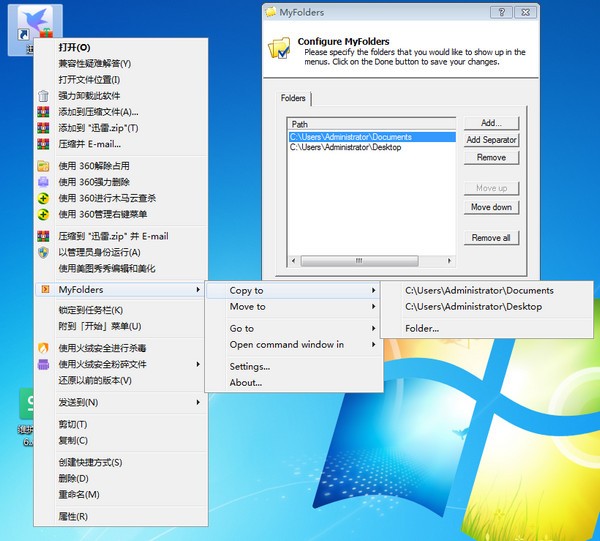
Task: Click the green icon beside 使用 360进行木马云查杀
Action: click(43, 198)
